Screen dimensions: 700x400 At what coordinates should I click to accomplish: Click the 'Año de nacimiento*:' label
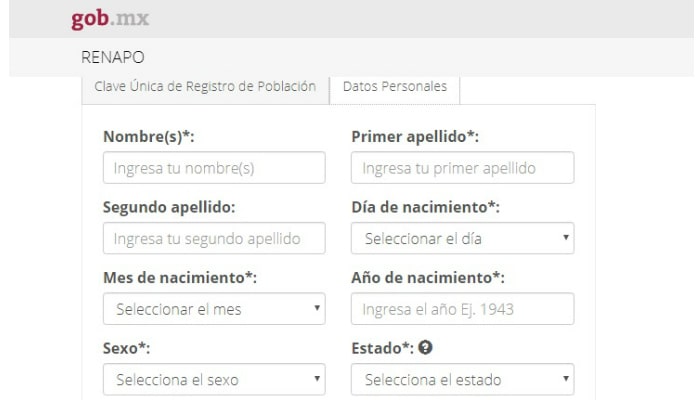pos(428,277)
